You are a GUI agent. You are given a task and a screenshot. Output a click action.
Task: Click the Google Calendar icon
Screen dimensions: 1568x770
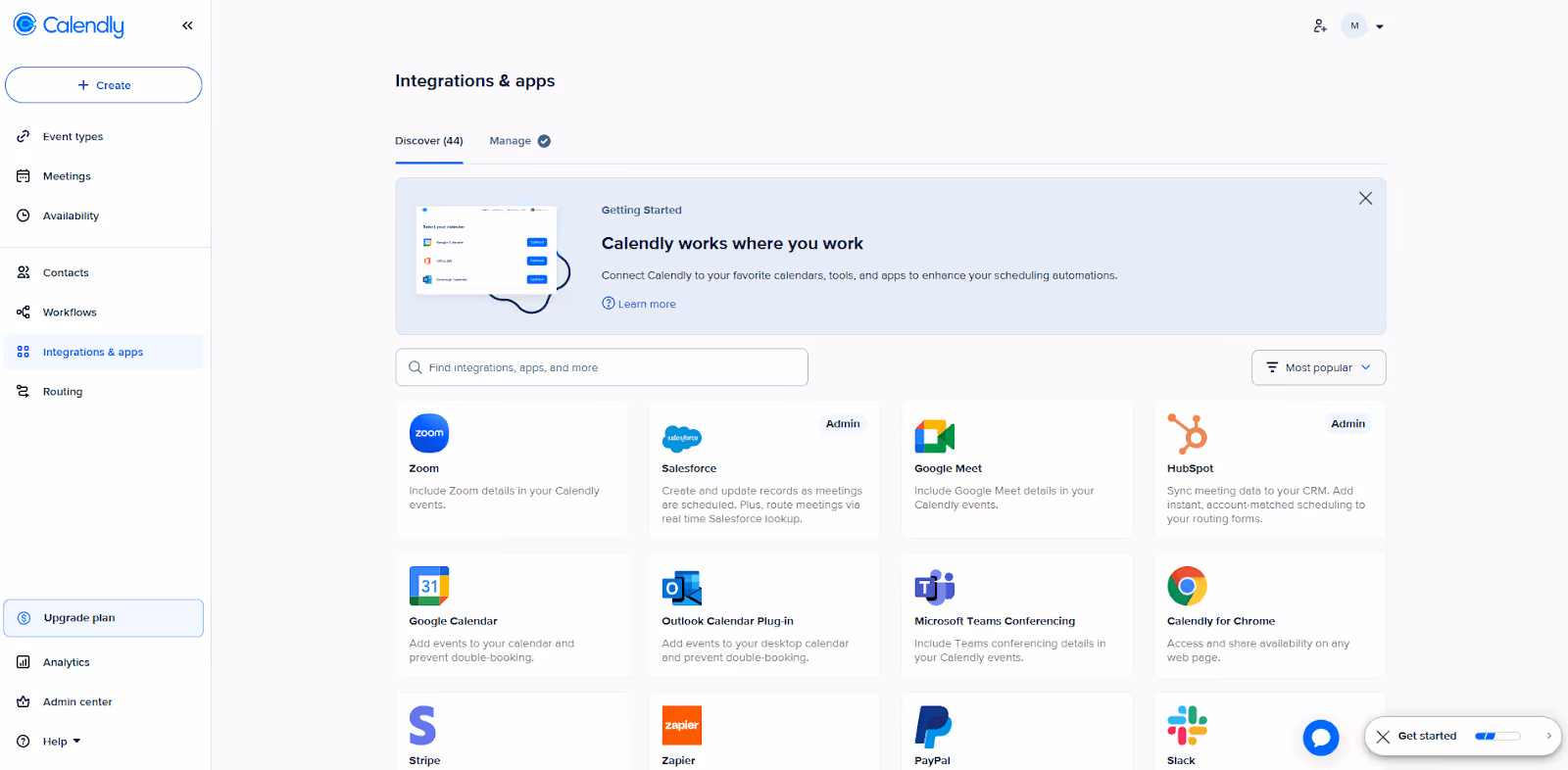pyautogui.click(x=429, y=586)
